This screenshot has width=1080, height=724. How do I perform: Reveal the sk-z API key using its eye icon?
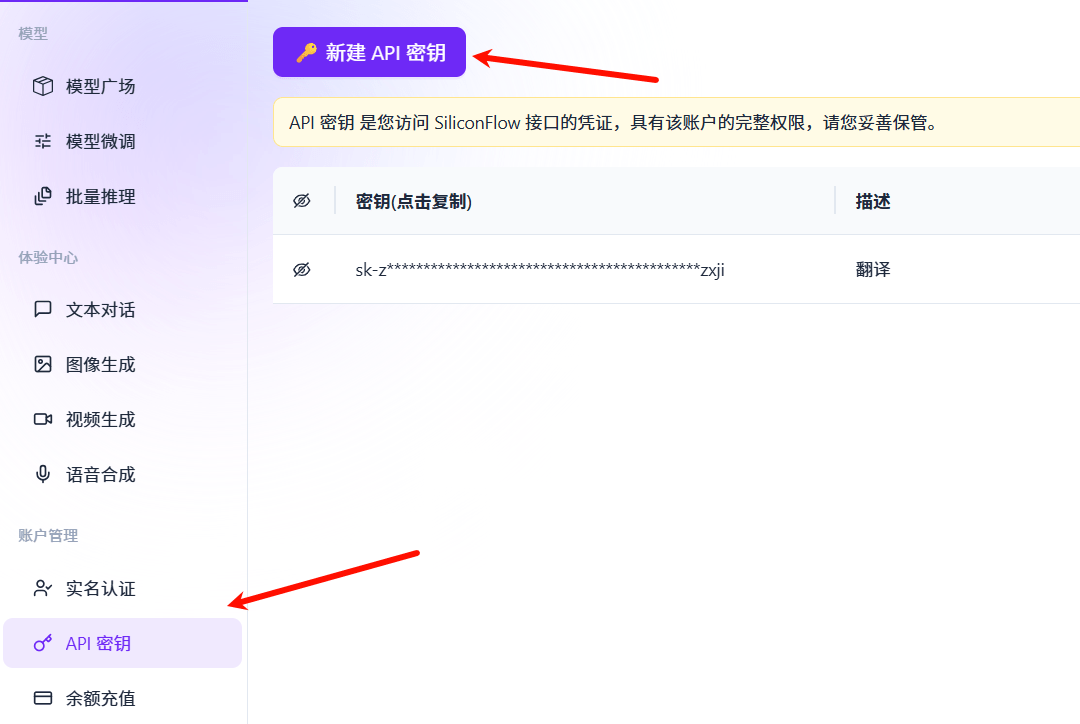(x=300, y=270)
